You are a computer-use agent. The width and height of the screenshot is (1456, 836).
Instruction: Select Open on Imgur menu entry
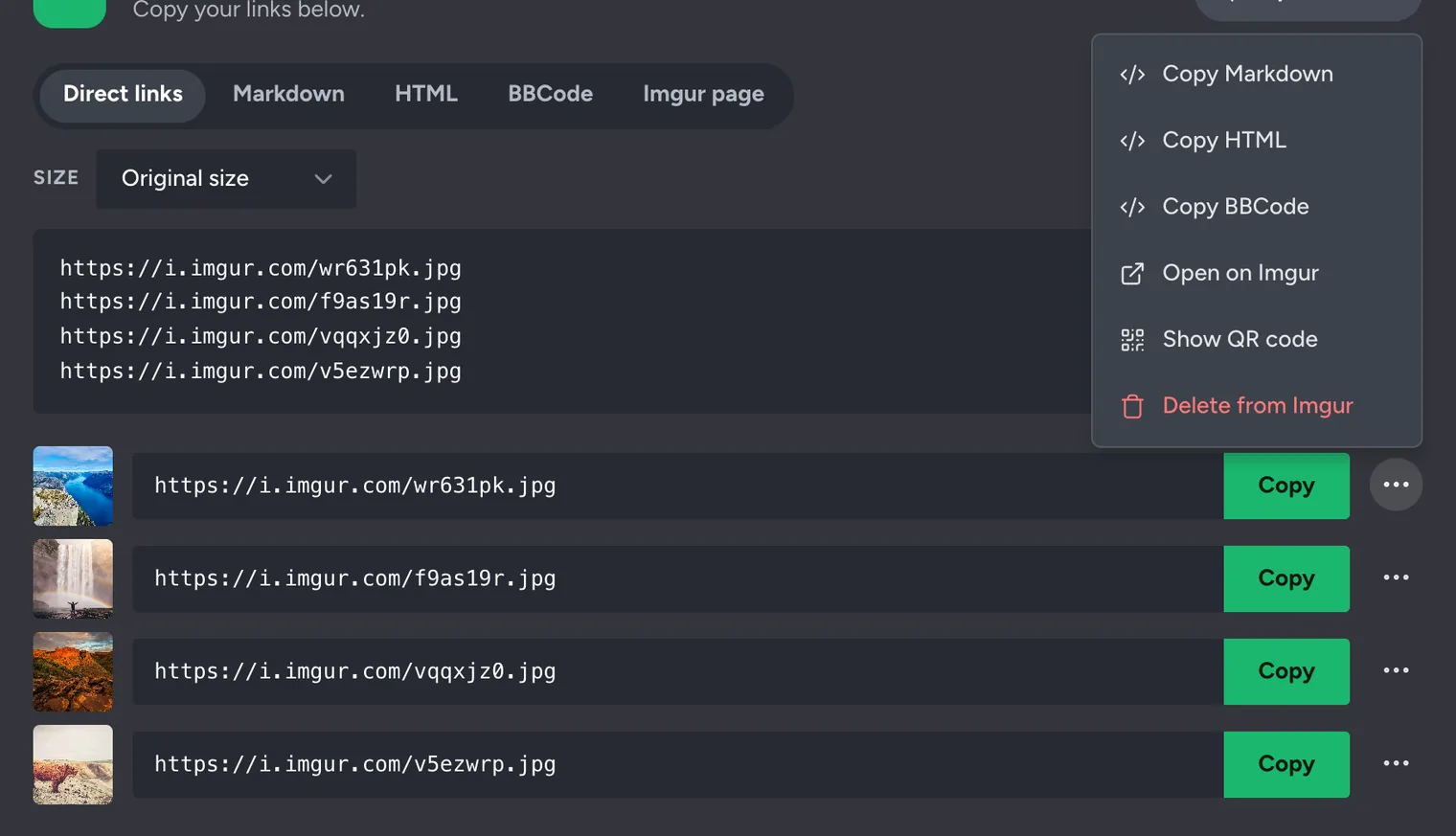point(1257,273)
